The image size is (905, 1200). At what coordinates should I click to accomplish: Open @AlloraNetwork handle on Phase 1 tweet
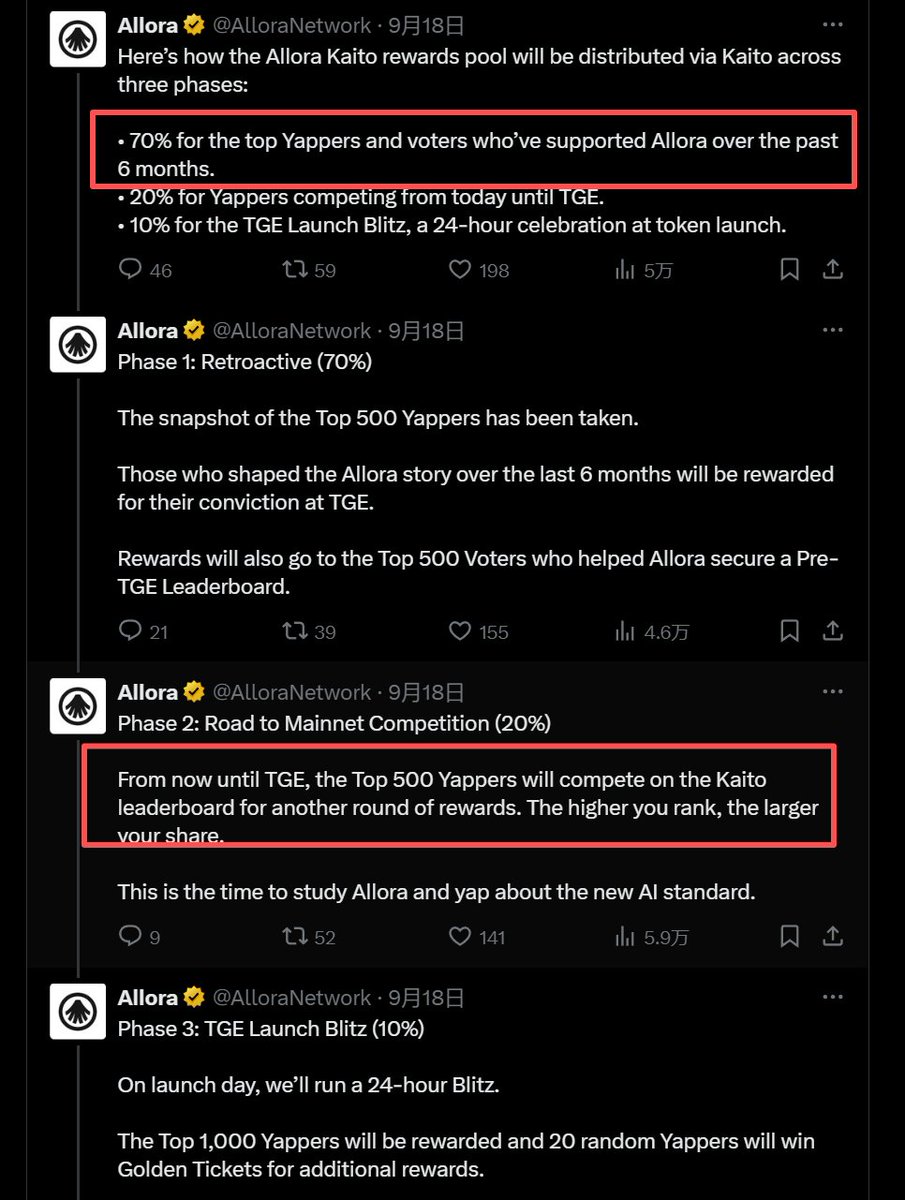click(x=291, y=330)
